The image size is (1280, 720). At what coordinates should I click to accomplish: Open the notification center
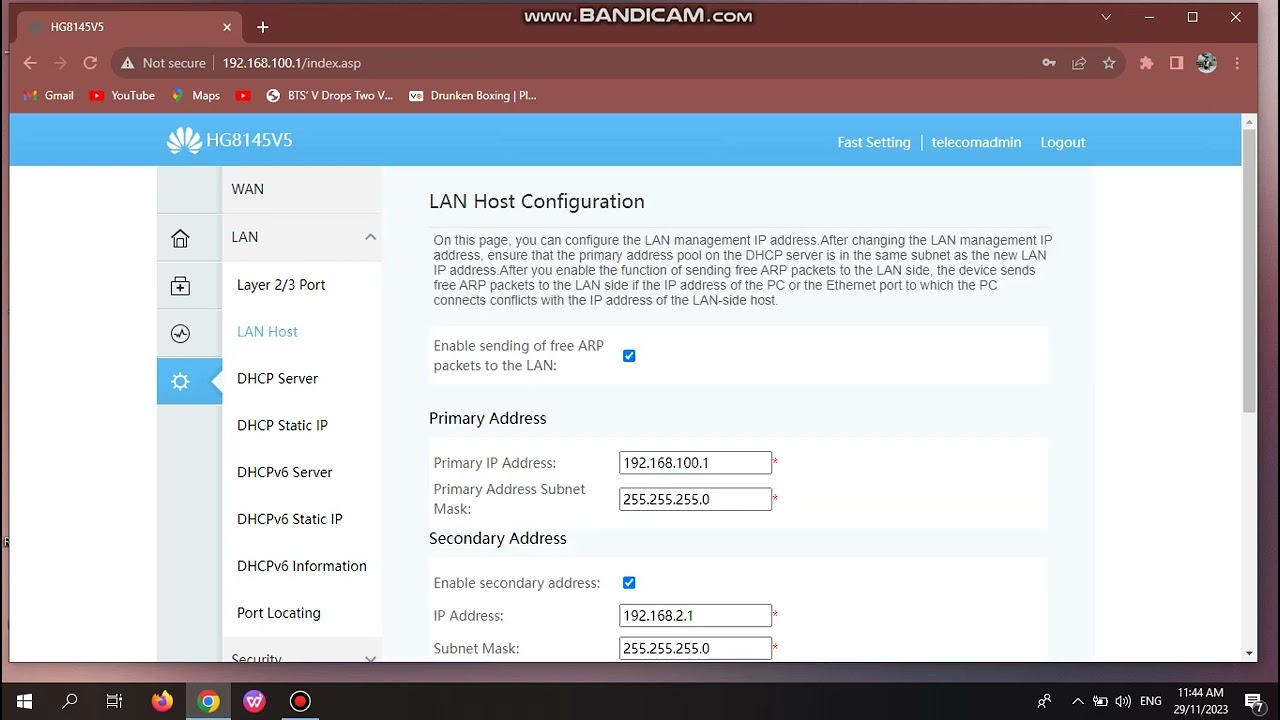[1253, 701]
